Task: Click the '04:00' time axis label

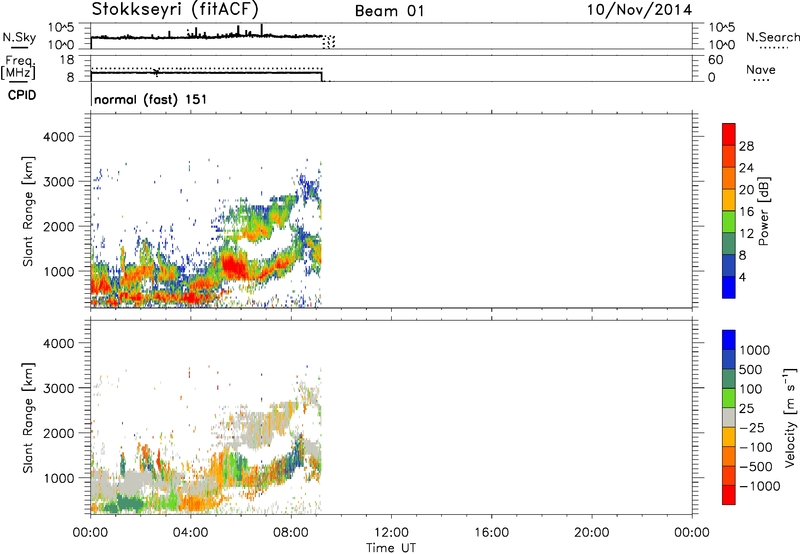Action: 190,533
